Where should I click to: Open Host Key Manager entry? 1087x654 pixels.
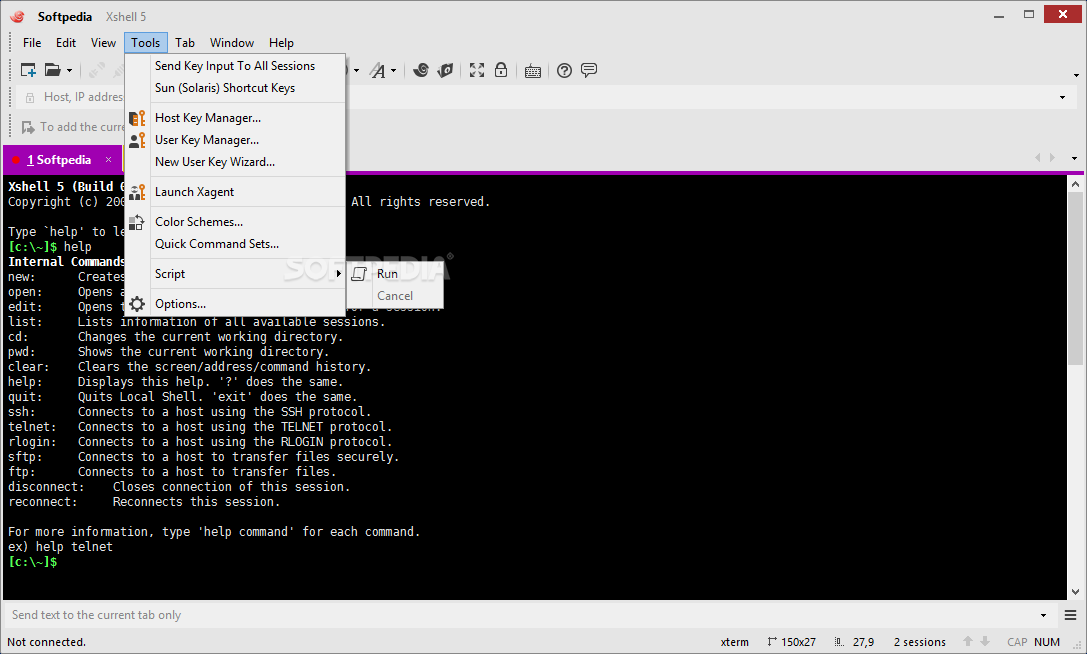(235, 118)
